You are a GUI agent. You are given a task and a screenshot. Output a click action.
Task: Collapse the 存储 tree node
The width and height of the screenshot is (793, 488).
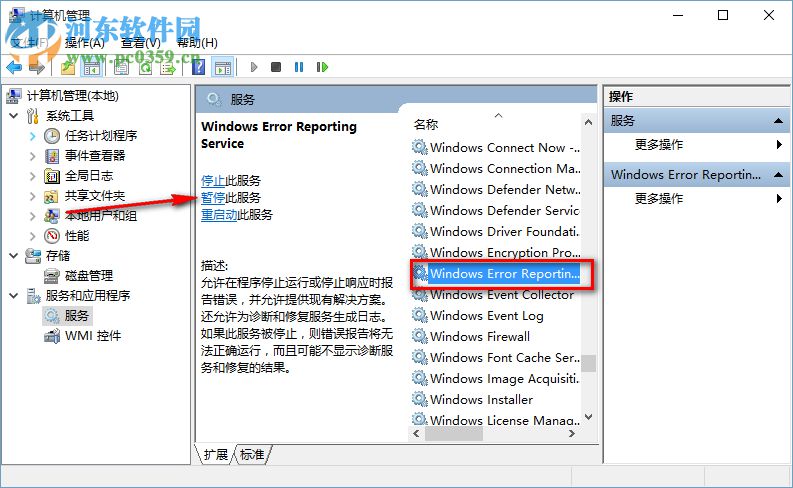(14, 256)
